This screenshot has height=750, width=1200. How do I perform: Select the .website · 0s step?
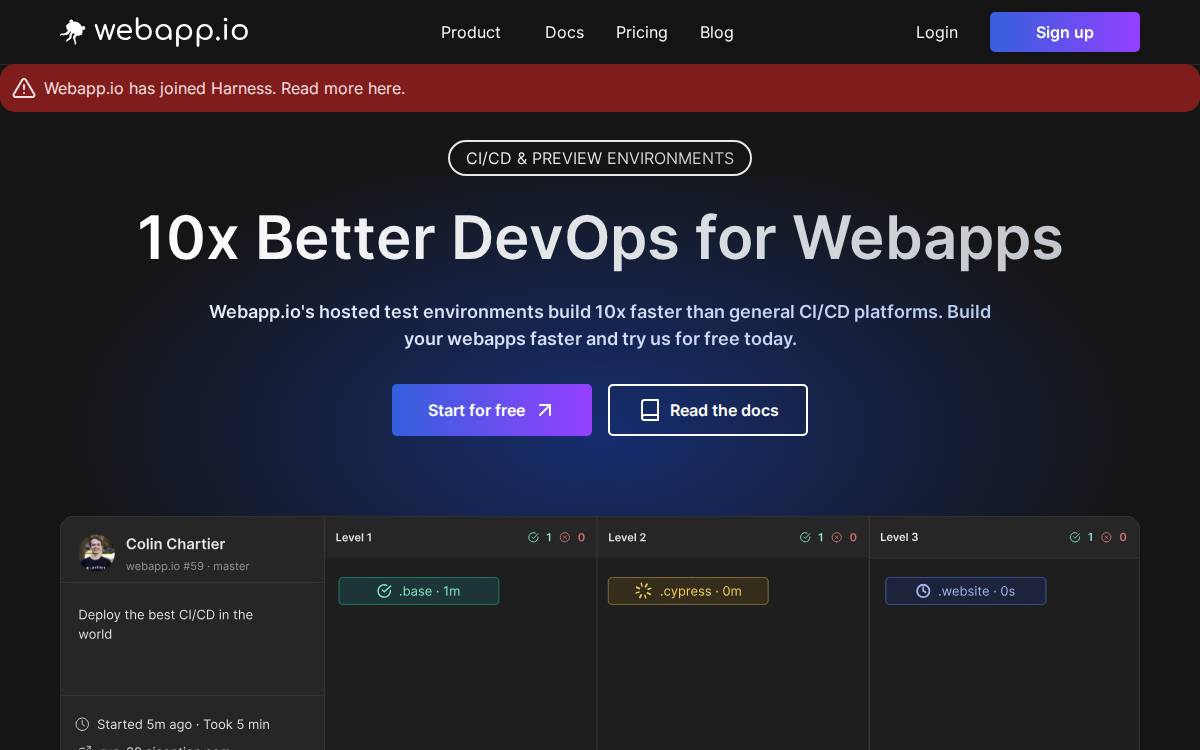(966, 591)
